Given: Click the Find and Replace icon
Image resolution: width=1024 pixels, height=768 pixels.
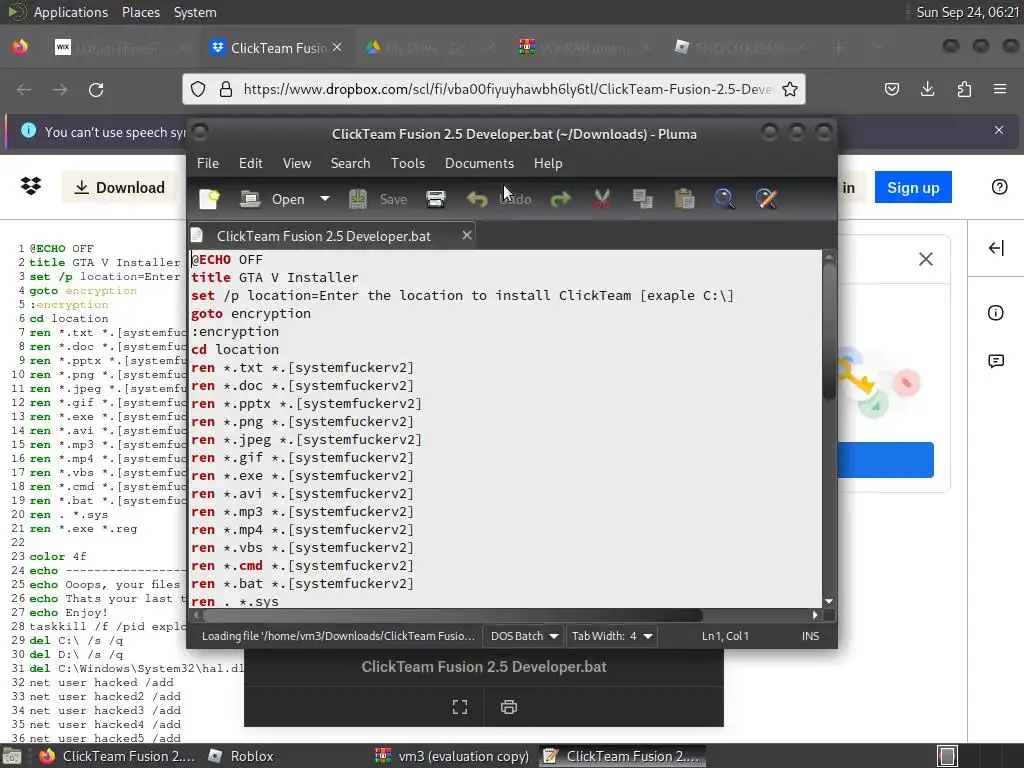Looking at the screenshot, I should pyautogui.click(x=767, y=199).
